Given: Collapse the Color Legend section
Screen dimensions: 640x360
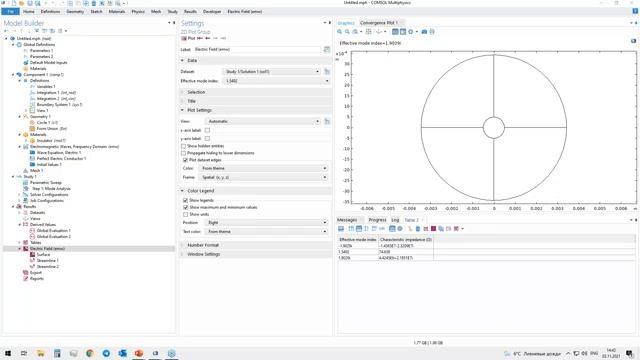Looking at the screenshot, I should tap(256, 191).
